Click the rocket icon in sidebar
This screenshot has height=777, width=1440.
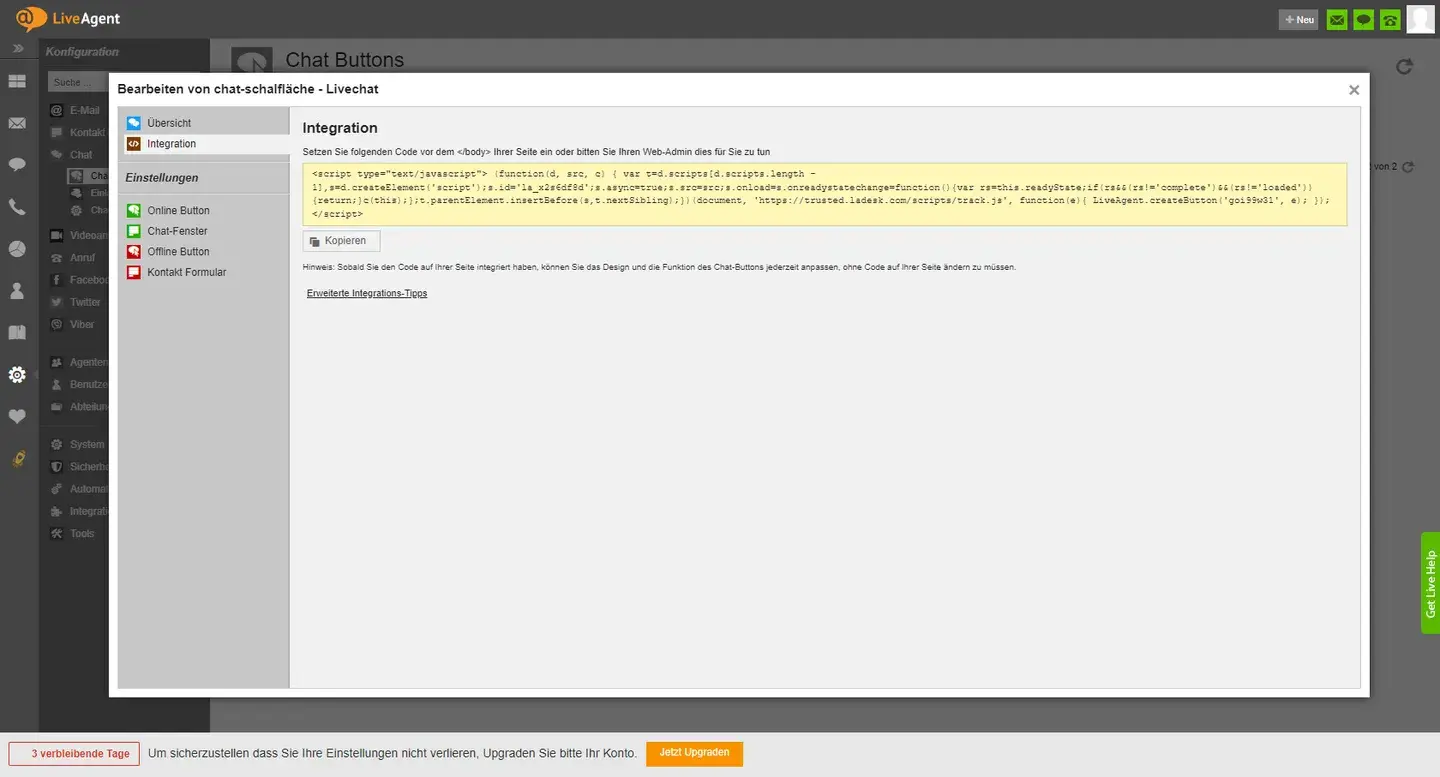17,459
